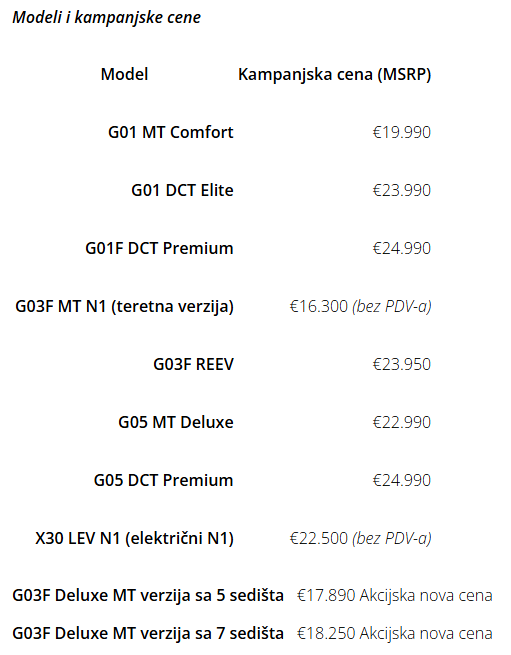Click the 'G03F MT N1 (teretna verzija)' row label

[125, 306]
